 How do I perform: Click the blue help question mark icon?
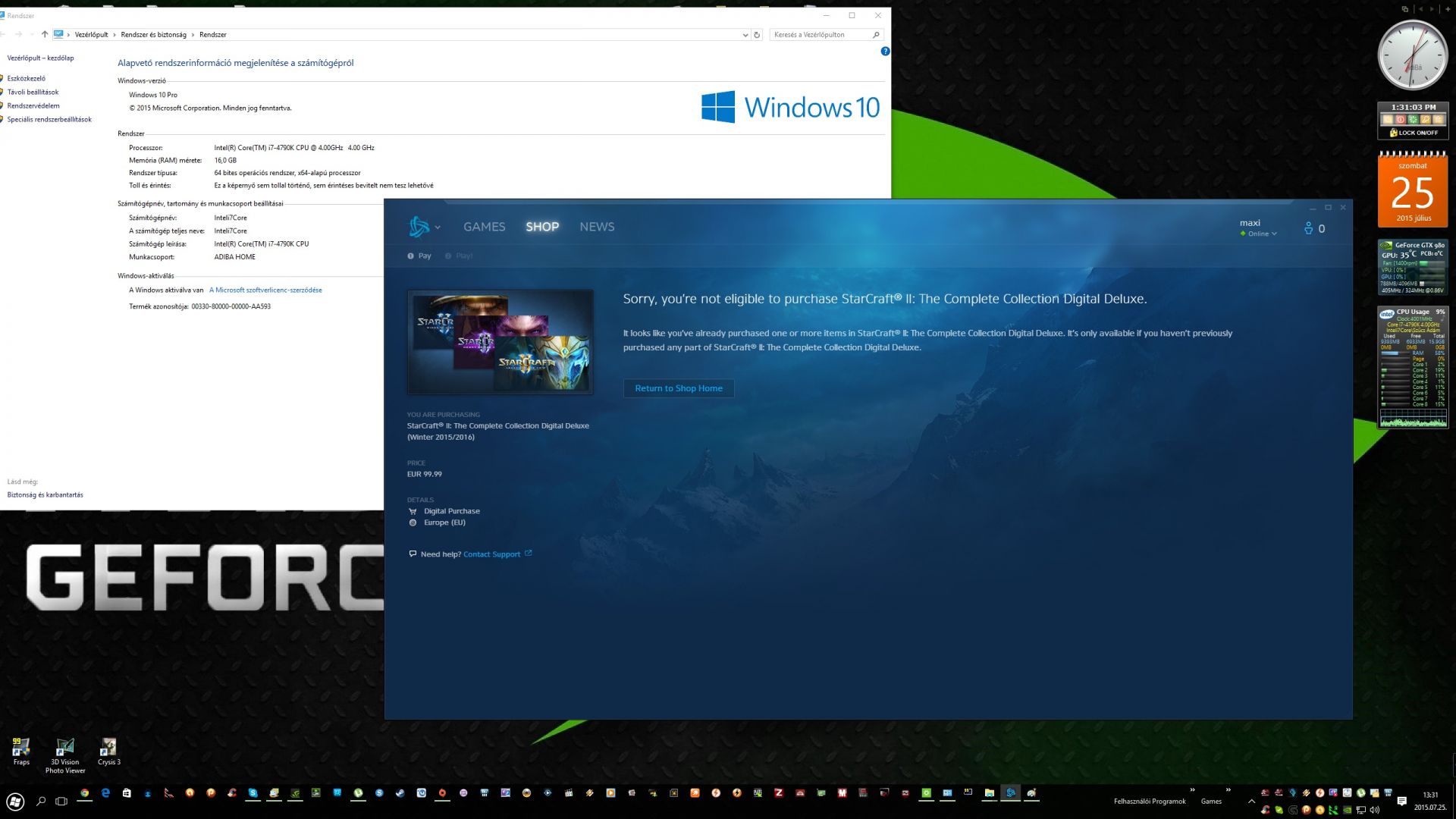tap(885, 51)
